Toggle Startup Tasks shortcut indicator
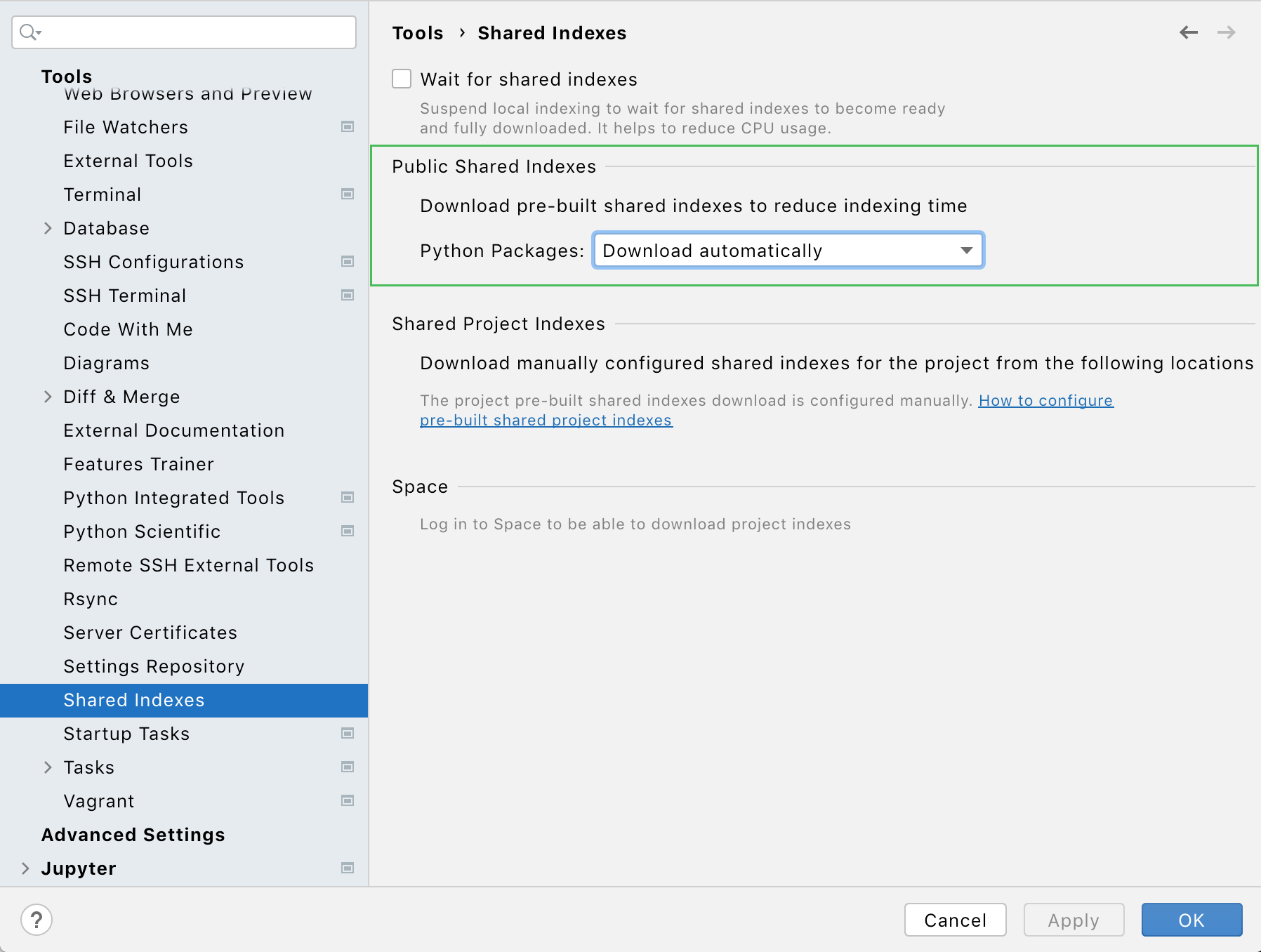1261x952 pixels. (347, 733)
